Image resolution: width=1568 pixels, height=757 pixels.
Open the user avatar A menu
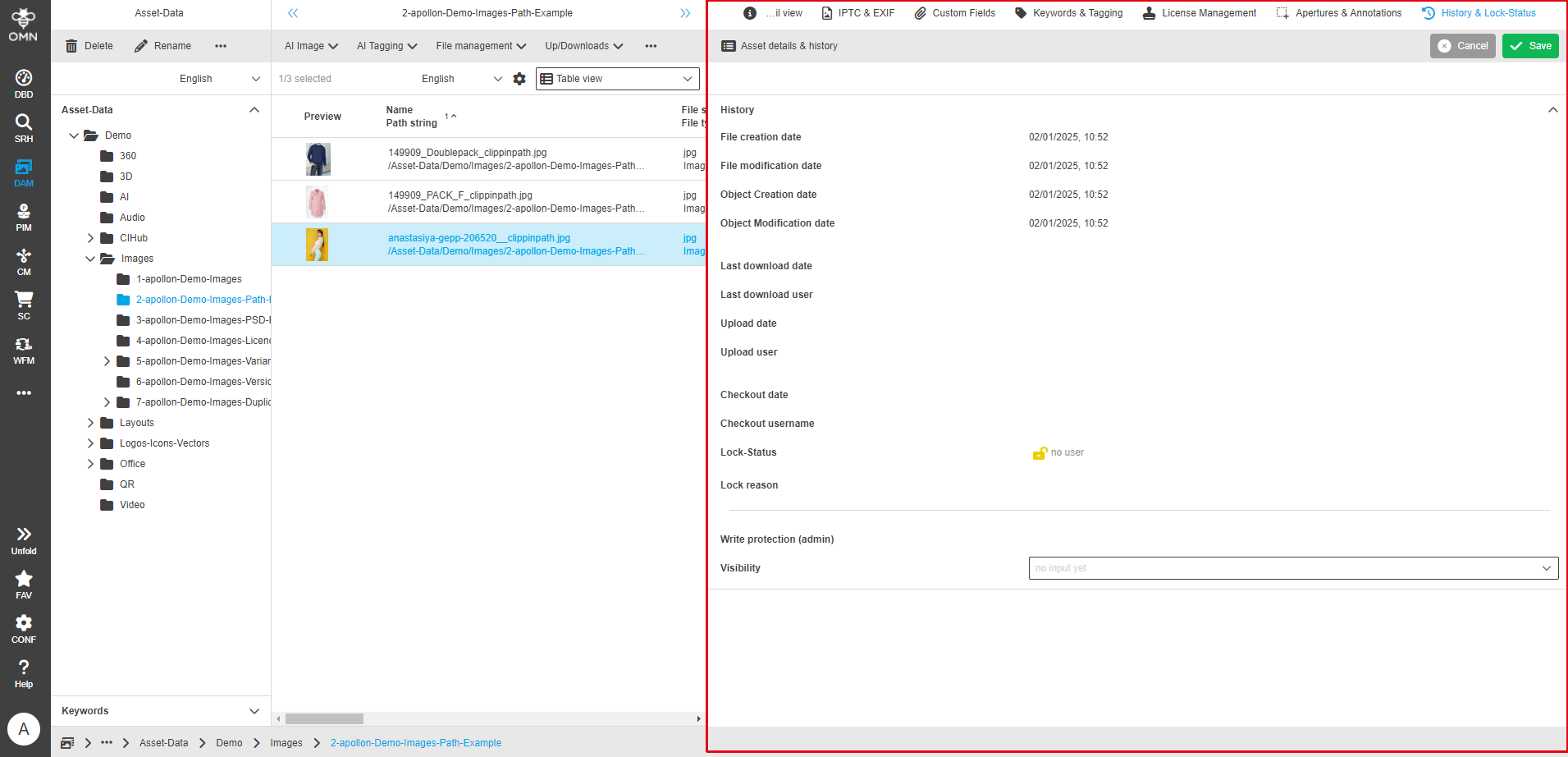pyautogui.click(x=24, y=729)
